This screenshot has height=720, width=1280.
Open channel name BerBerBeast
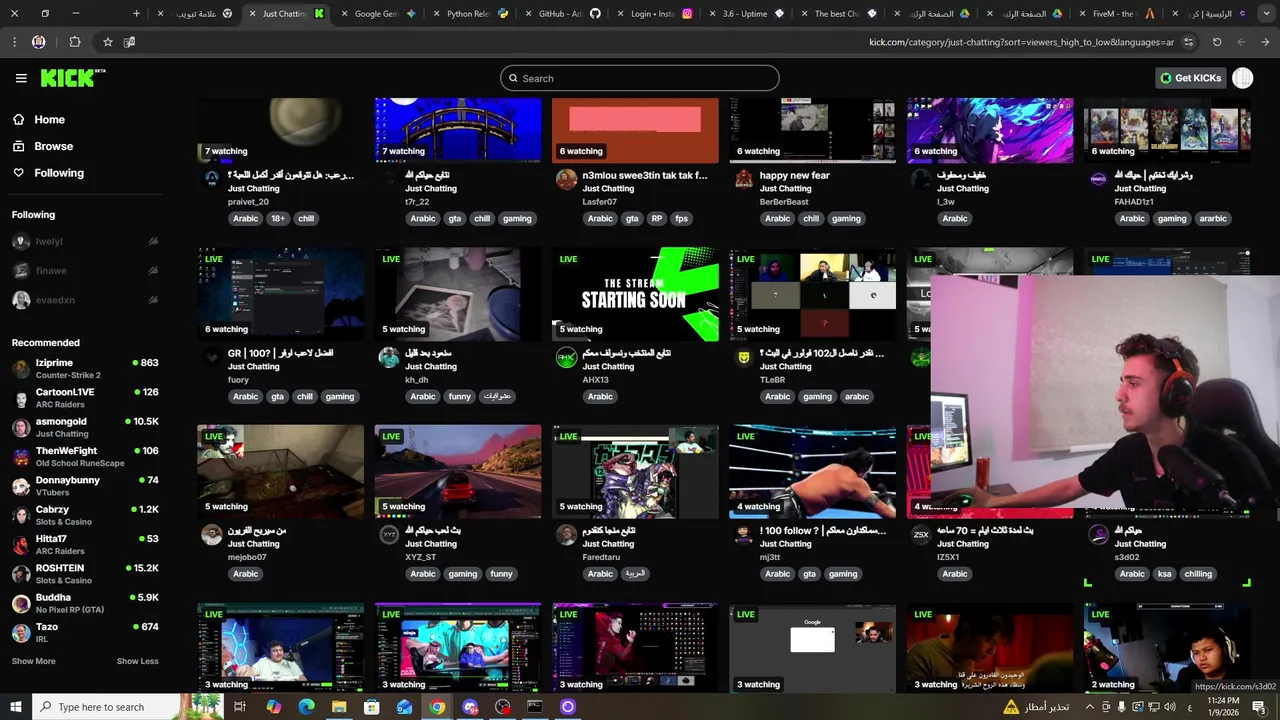[x=784, y=202]
